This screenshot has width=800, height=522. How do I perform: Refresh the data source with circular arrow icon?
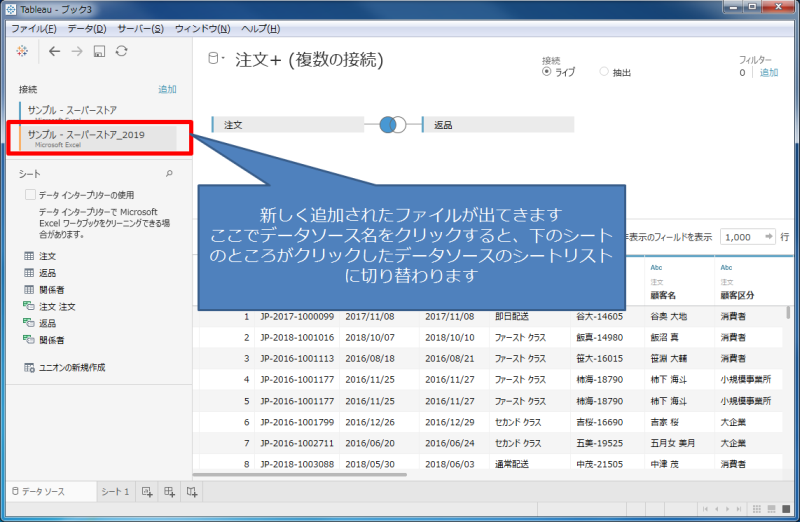tap(121, 51)
